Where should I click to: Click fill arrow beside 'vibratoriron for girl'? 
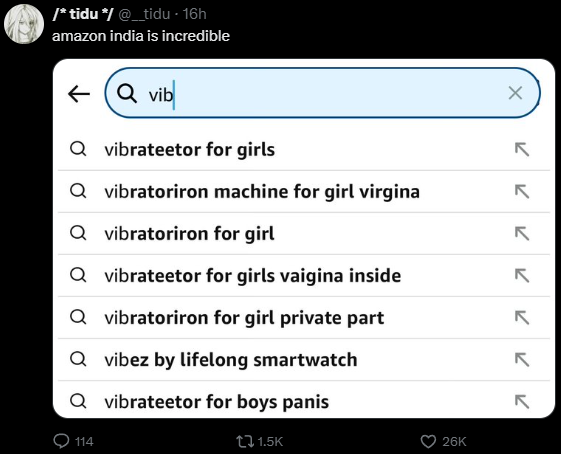click(x=522, y=234)
